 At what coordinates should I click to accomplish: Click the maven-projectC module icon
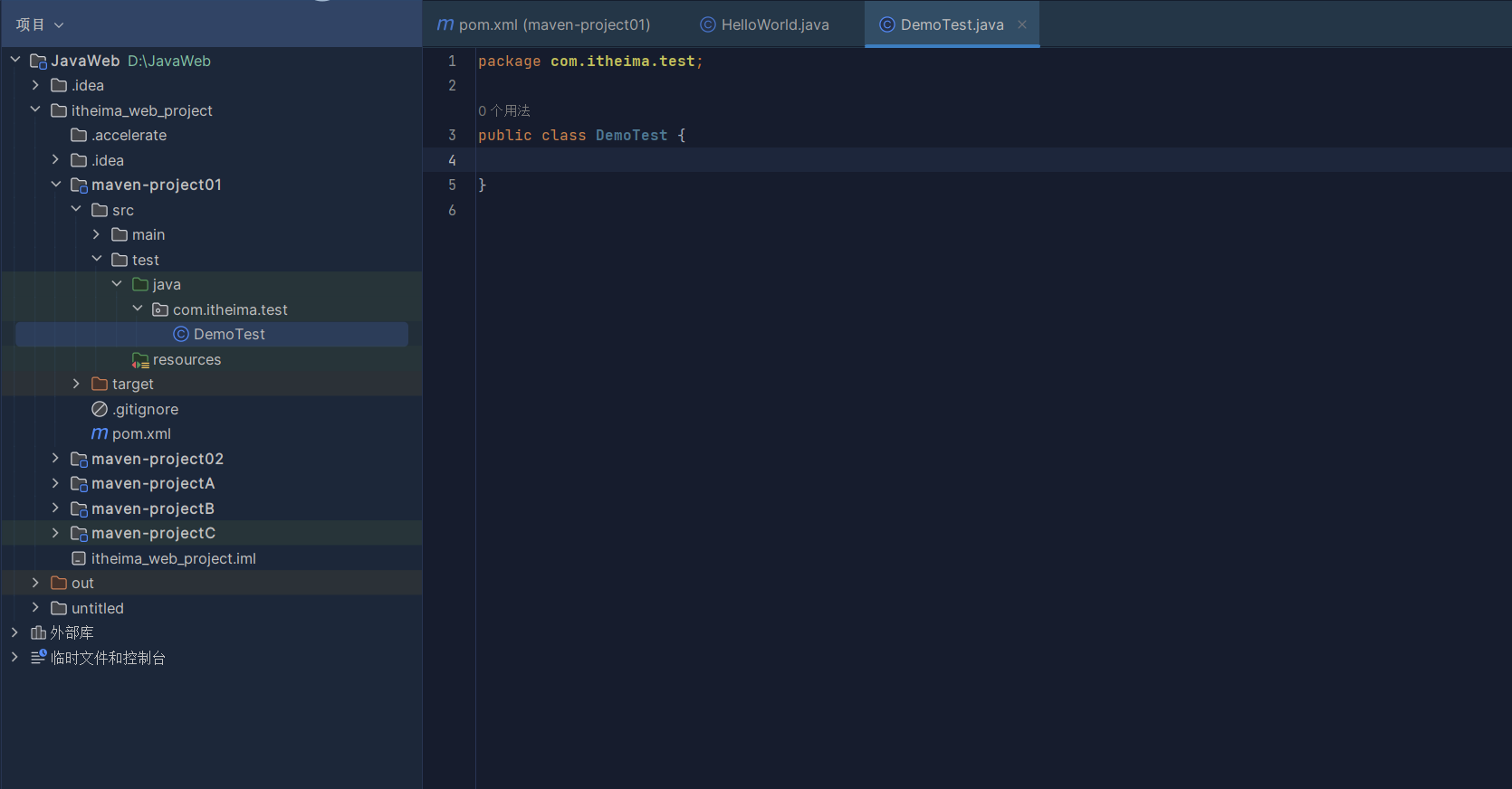point(79,533)
